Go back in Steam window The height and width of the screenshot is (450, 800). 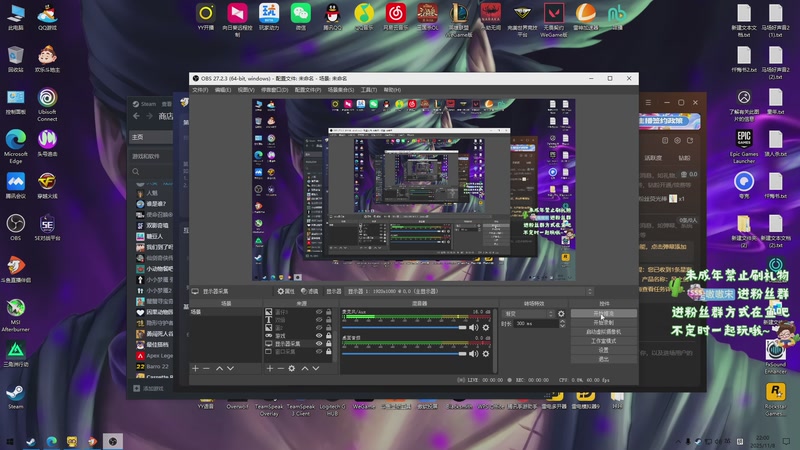click(x=136, y=116)
